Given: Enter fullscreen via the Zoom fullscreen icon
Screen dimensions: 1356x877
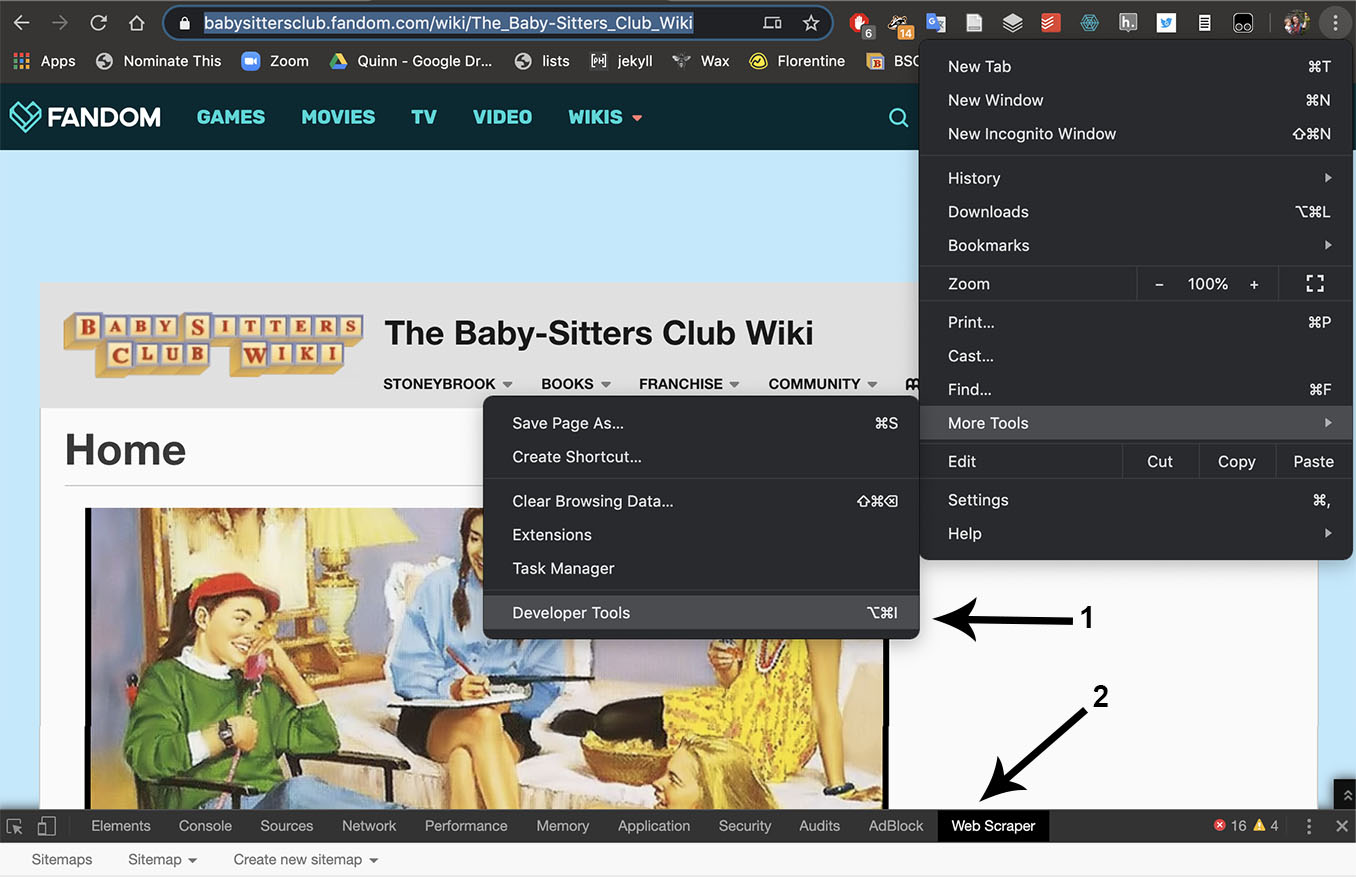Looking at the screenshot, I should 1314,283.
